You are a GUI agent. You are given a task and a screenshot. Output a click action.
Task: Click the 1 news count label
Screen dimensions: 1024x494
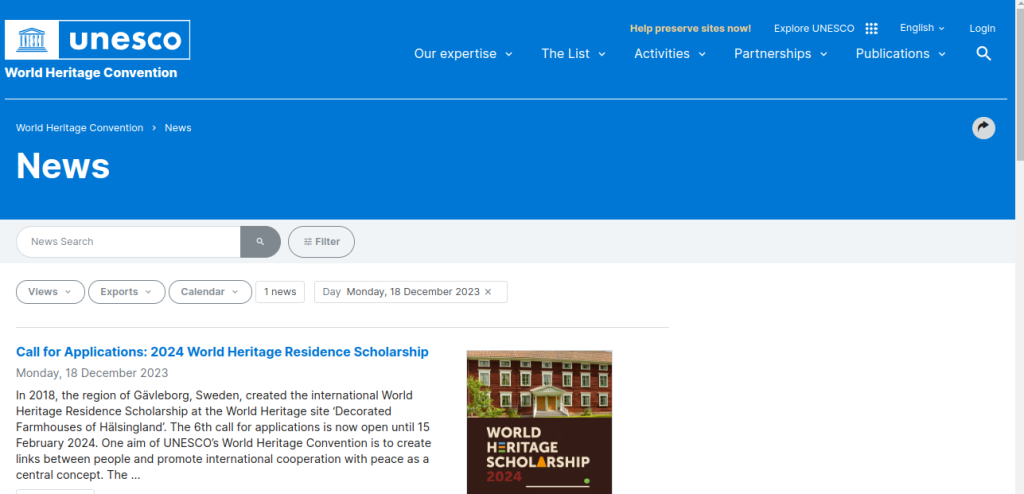(280, 292)
